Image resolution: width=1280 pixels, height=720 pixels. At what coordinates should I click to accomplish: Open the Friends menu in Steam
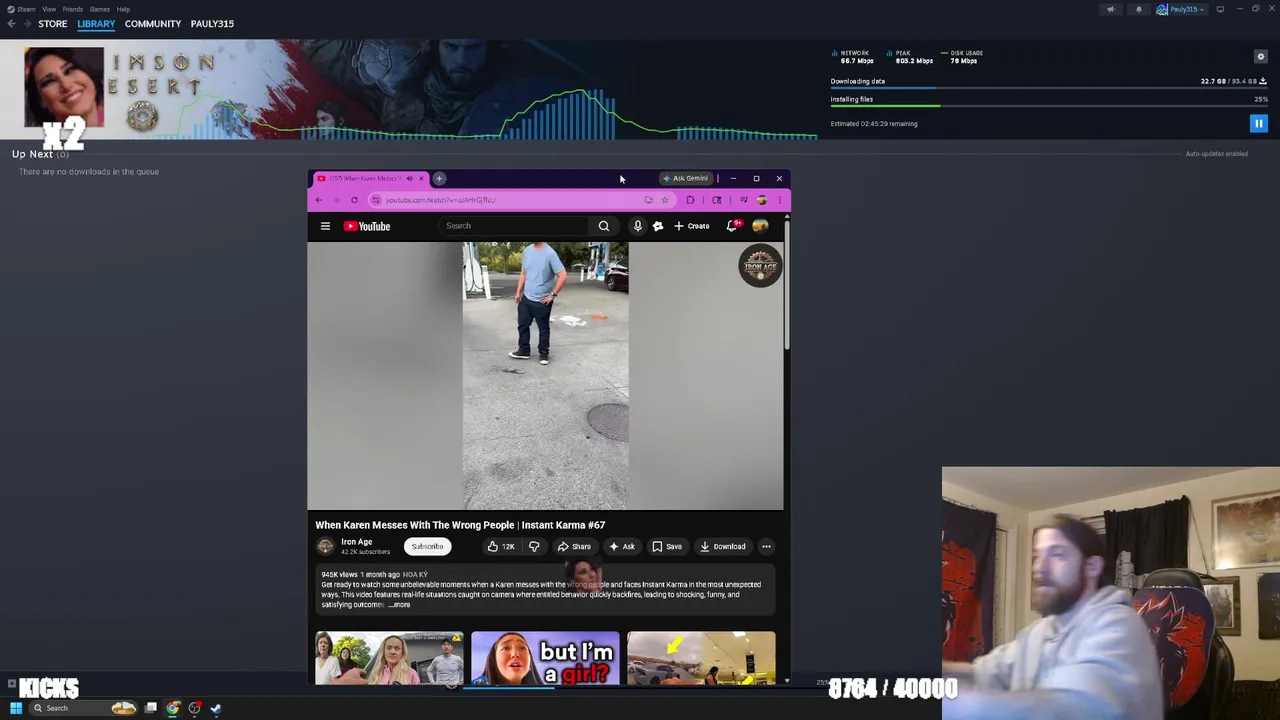73,9
